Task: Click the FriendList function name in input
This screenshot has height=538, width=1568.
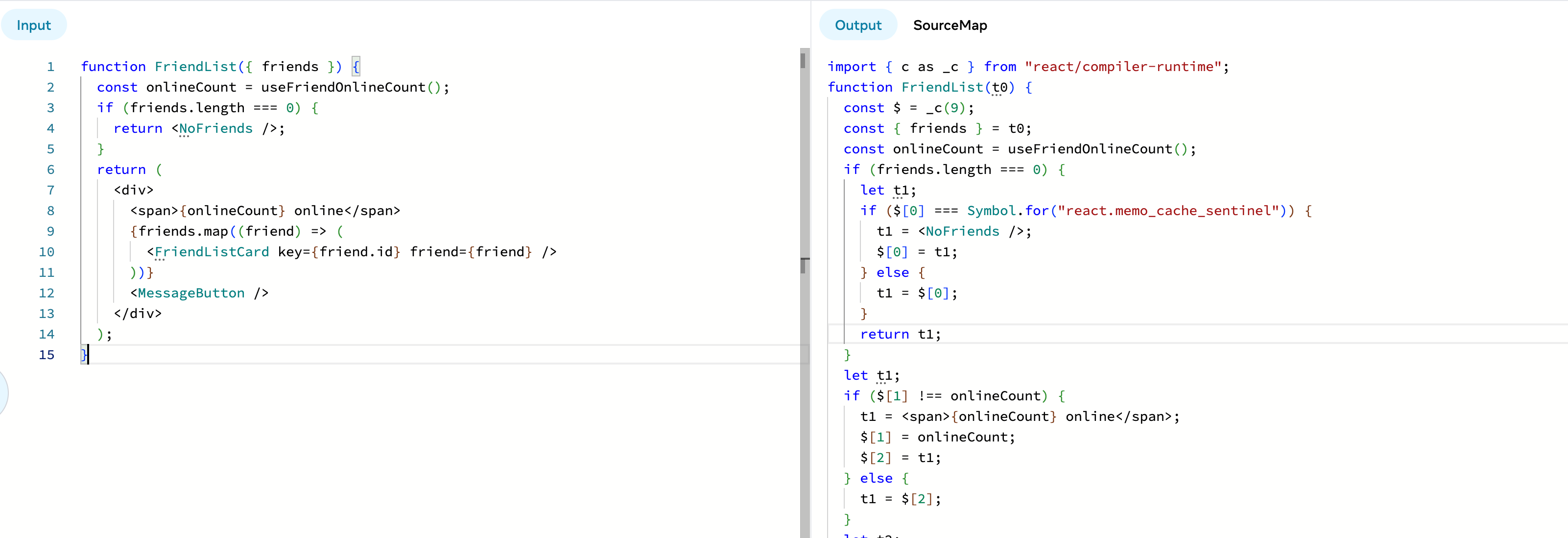Action: click(x=195, y=67)
